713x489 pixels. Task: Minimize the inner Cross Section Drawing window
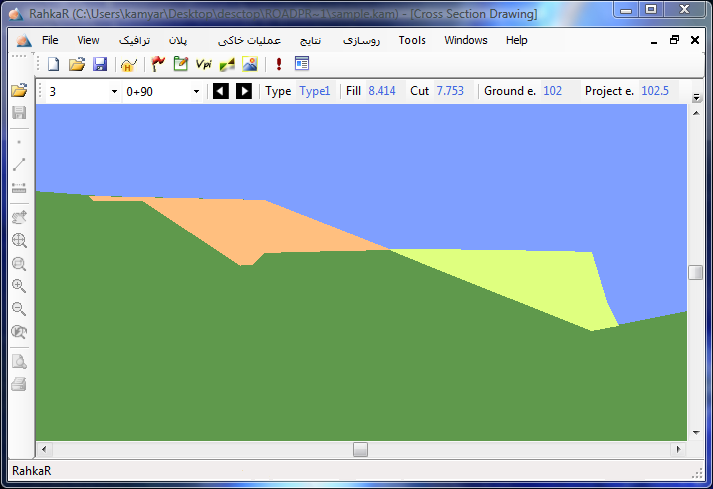click(x=654, y=41)
